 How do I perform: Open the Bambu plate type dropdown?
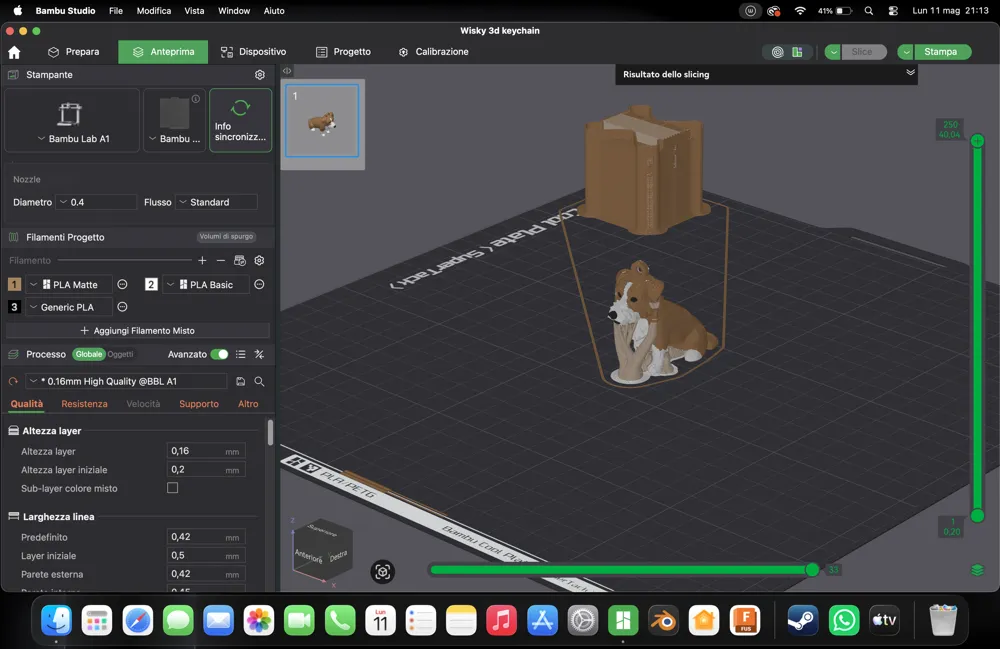(x=174, y=120)
